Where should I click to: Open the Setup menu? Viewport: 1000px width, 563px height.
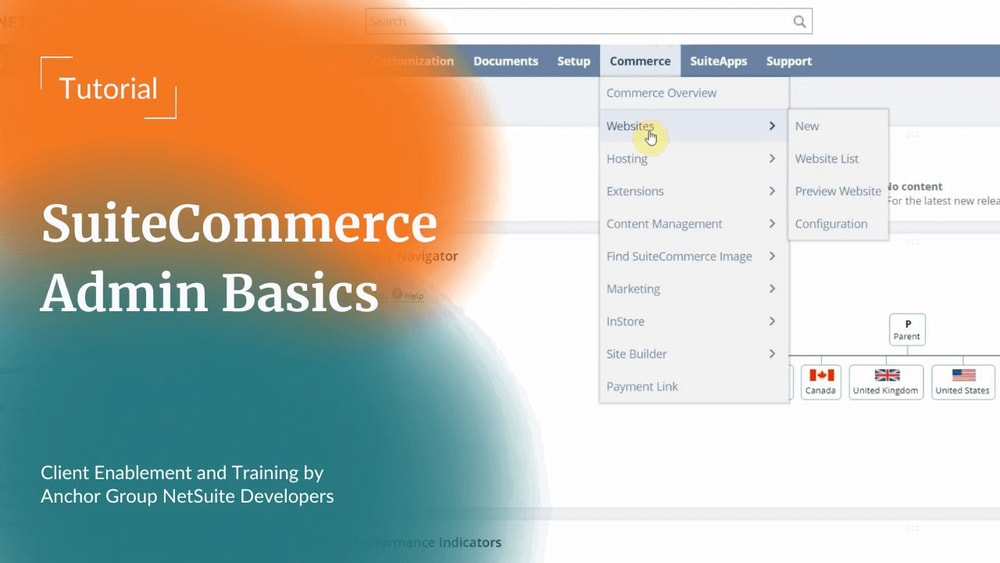573,61
